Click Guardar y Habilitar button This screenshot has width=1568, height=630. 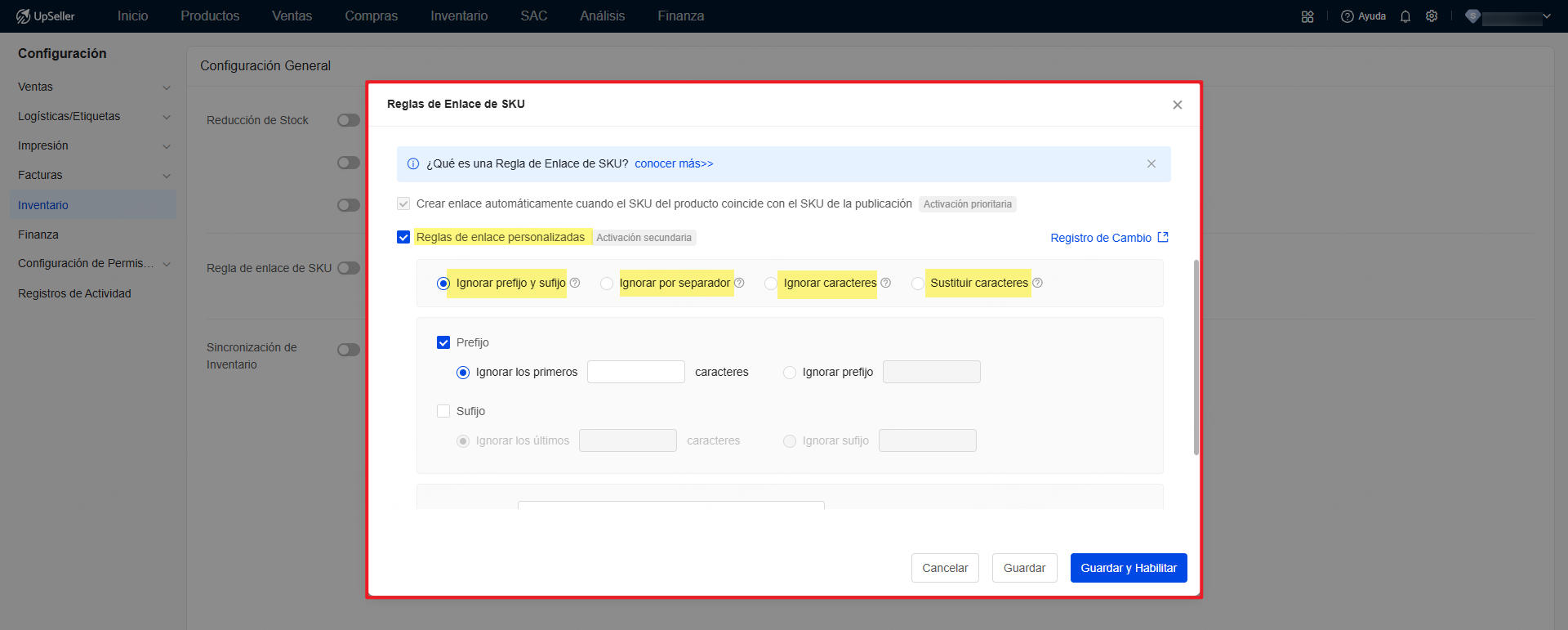(x=1128, y=568)
